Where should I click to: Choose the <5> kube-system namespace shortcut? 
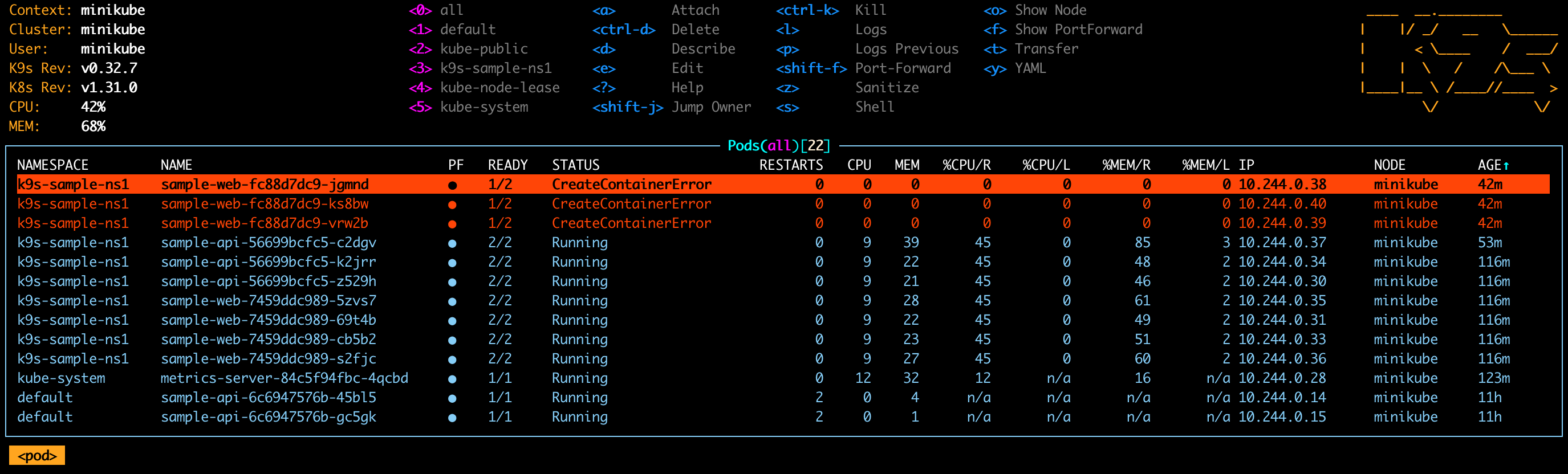[468, 108]
